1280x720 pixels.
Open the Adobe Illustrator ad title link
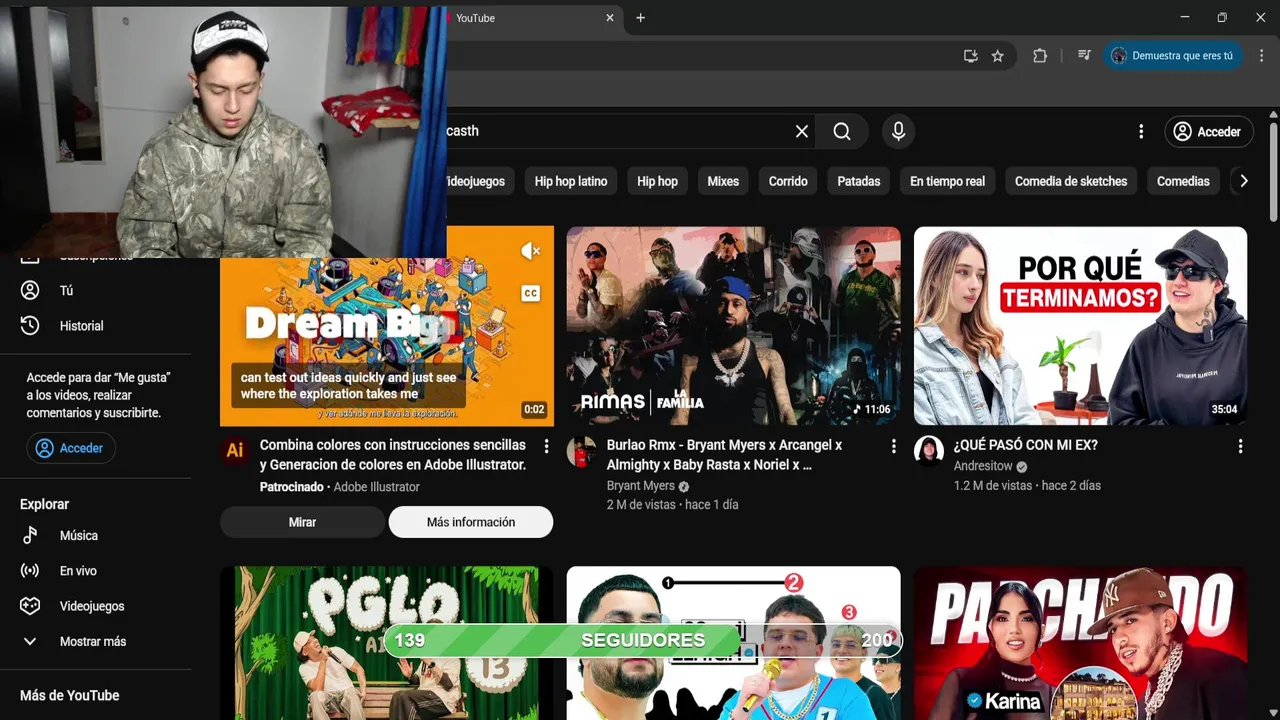(x=393, y=455)
